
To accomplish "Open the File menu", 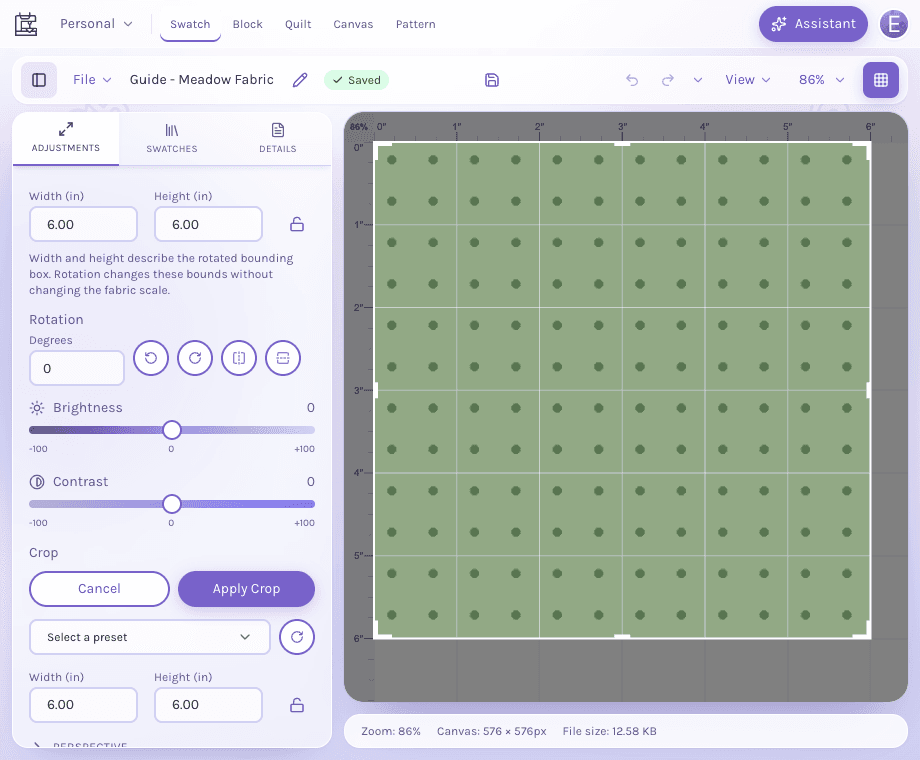I will pos(92,80).
